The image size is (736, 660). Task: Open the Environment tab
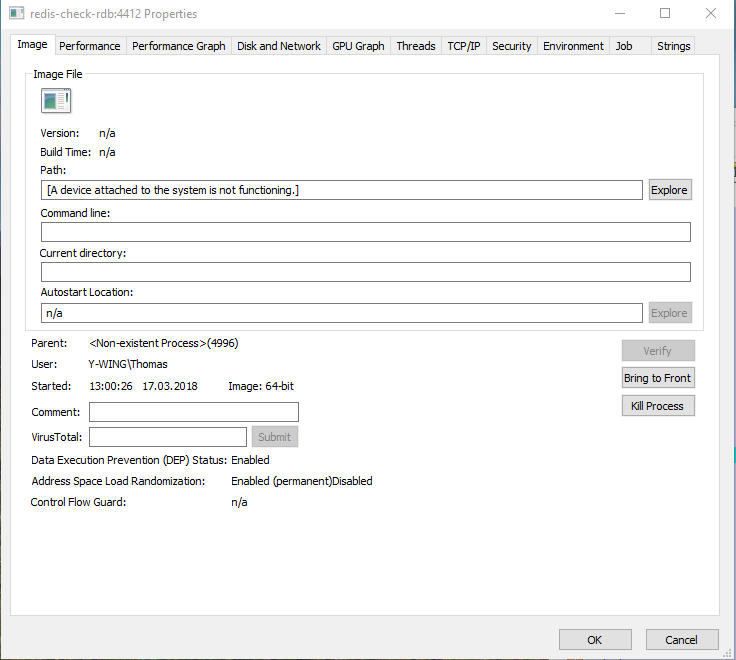pos(573,46)
